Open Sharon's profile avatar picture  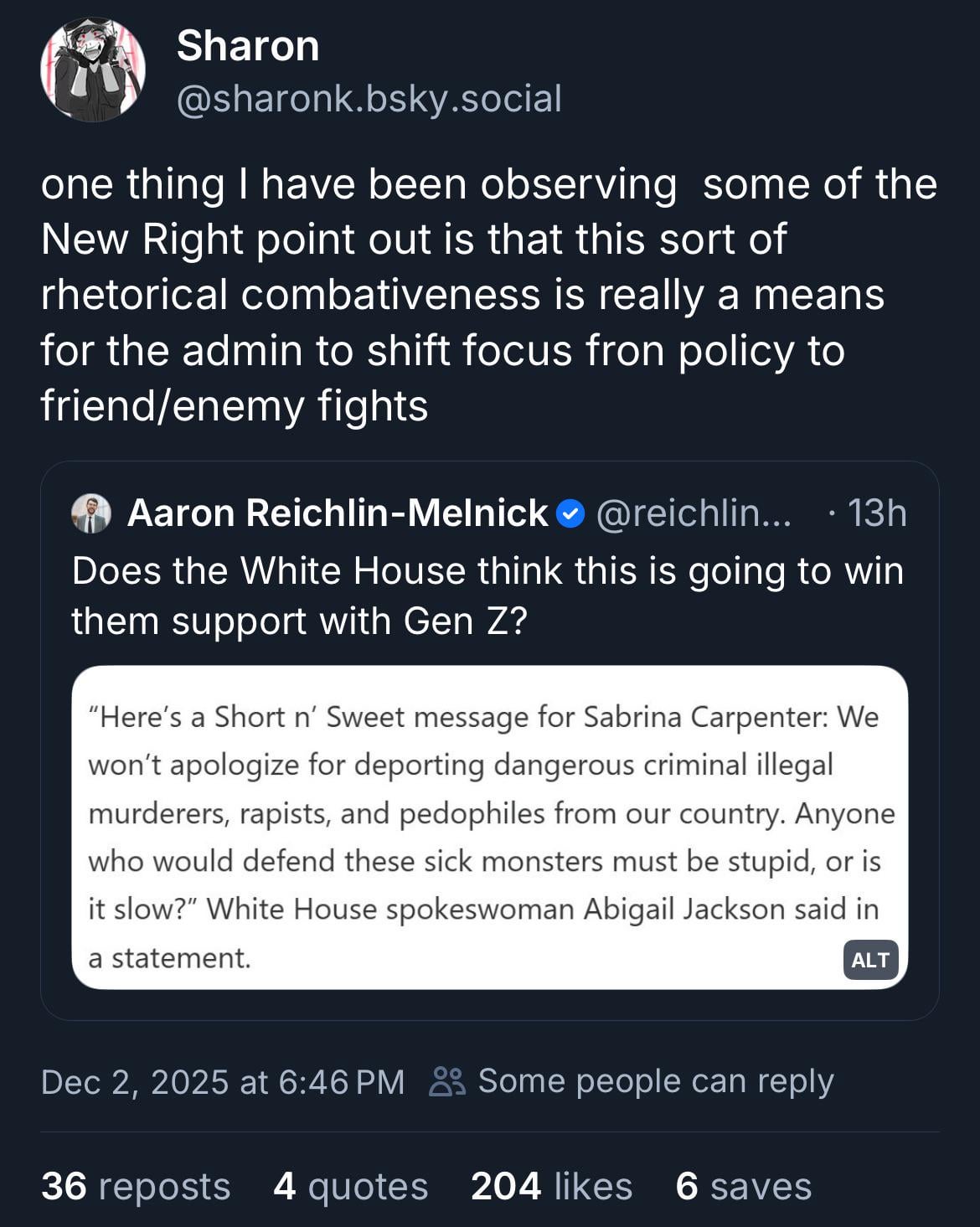(92, 70)
